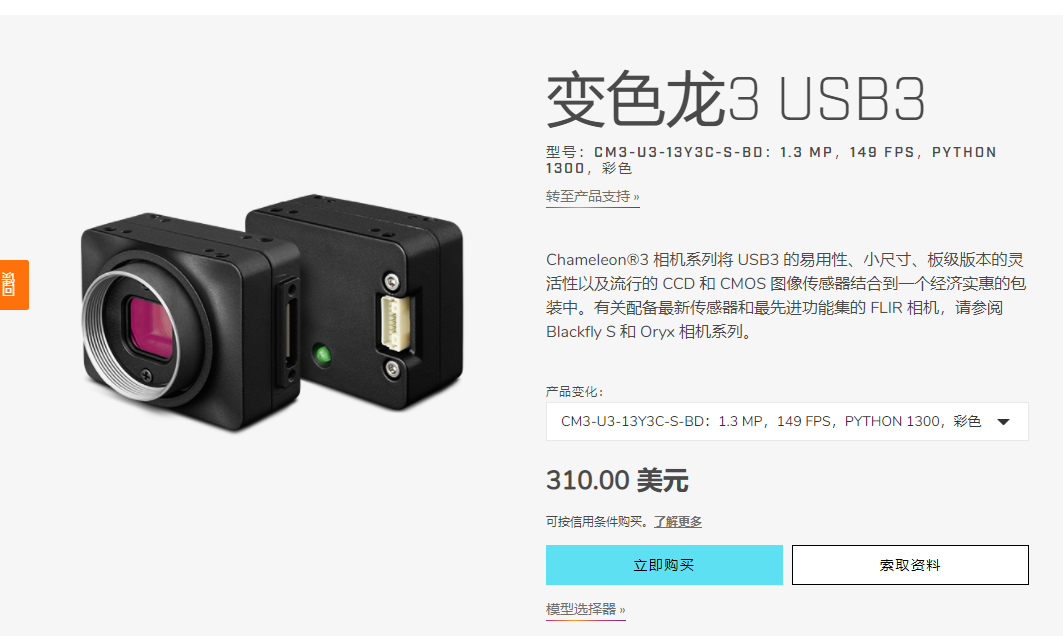Click the white GPIO connector on rear camera
Image resolution: width=1063 pixels, height=636 pixels.
(x=397, y=323)
